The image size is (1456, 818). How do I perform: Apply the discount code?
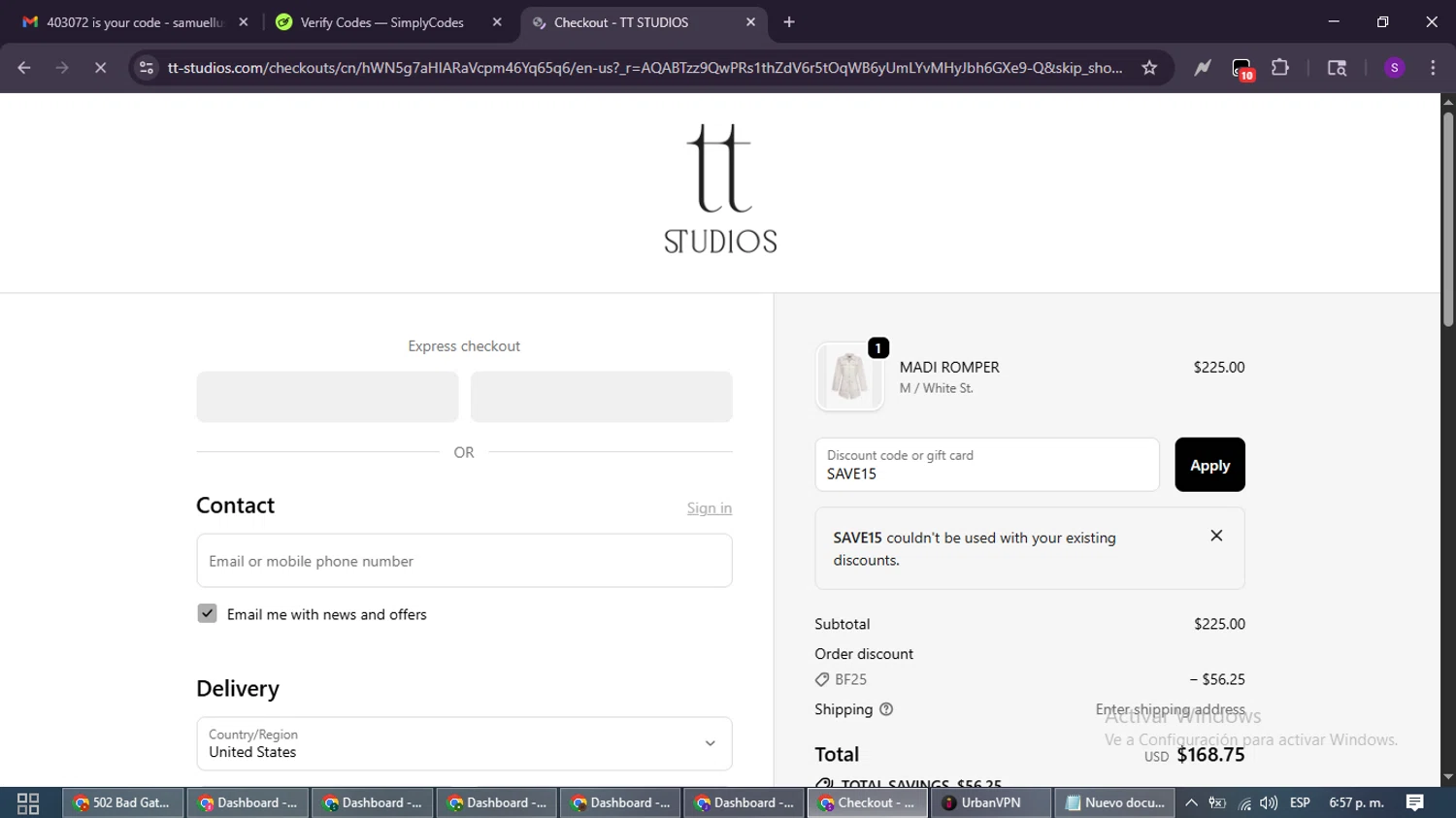pos(1209,465)
